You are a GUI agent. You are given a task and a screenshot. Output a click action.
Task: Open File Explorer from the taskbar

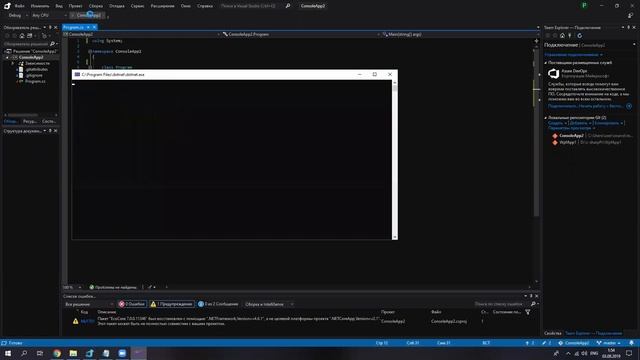click(x=73, y=353)
